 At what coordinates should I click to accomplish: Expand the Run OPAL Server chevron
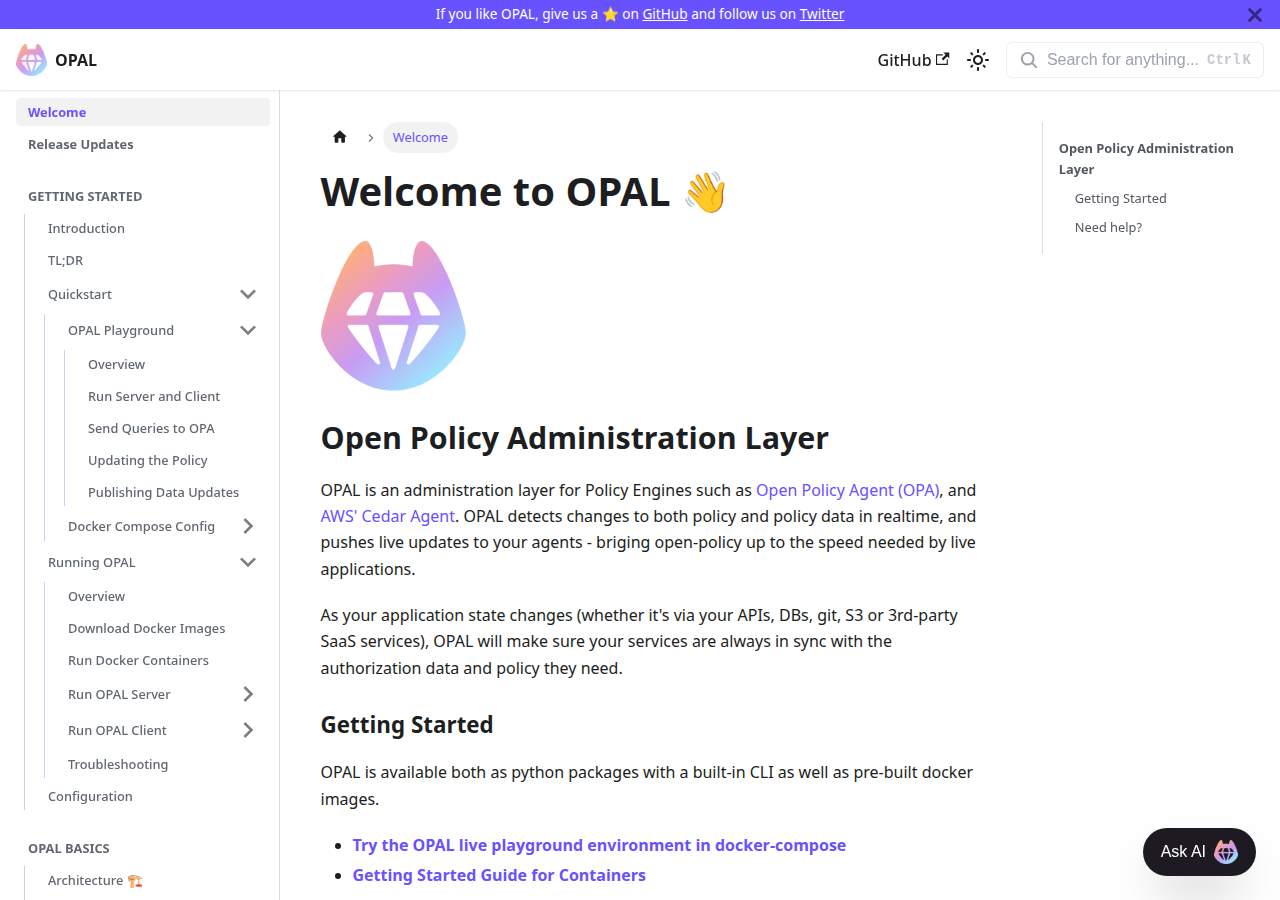coord(248,694)
